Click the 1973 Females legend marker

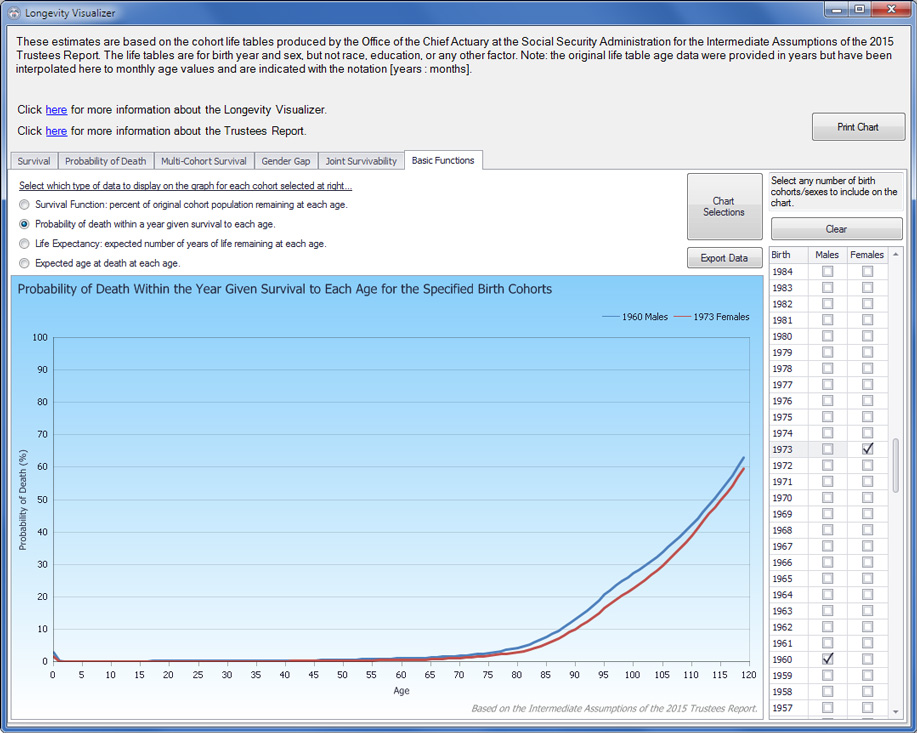(681, 316)
